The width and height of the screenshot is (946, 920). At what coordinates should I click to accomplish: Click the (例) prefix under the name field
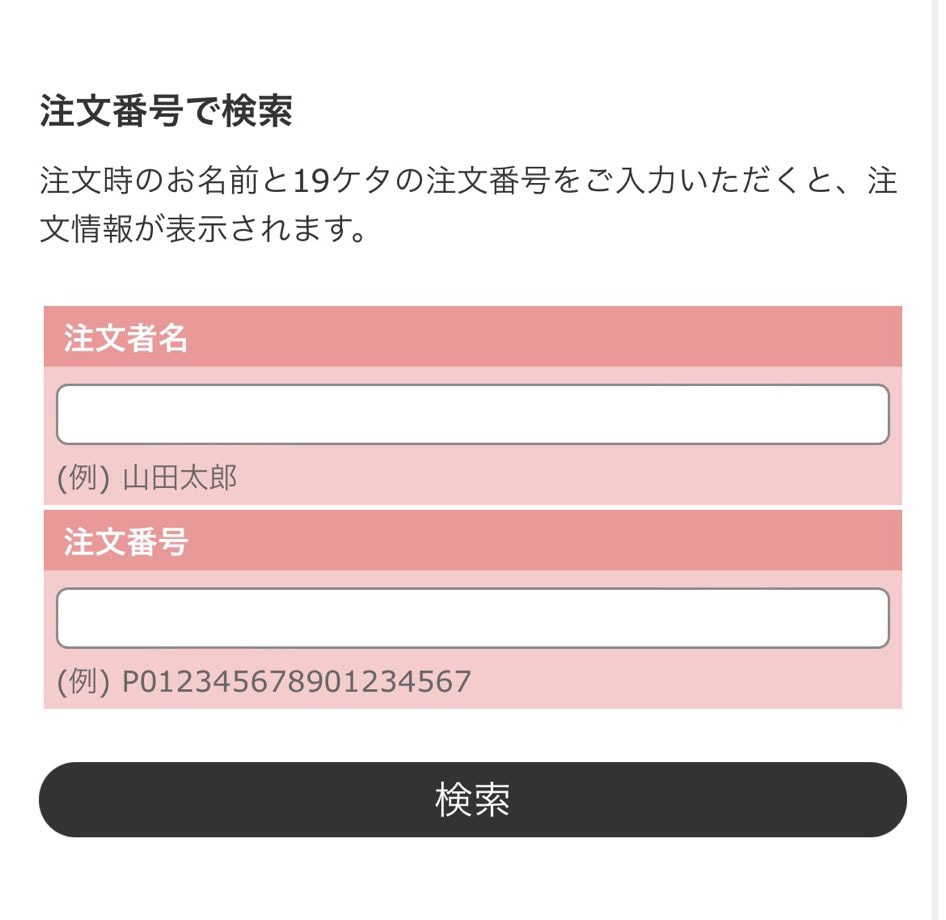click(x=83, y=478)
